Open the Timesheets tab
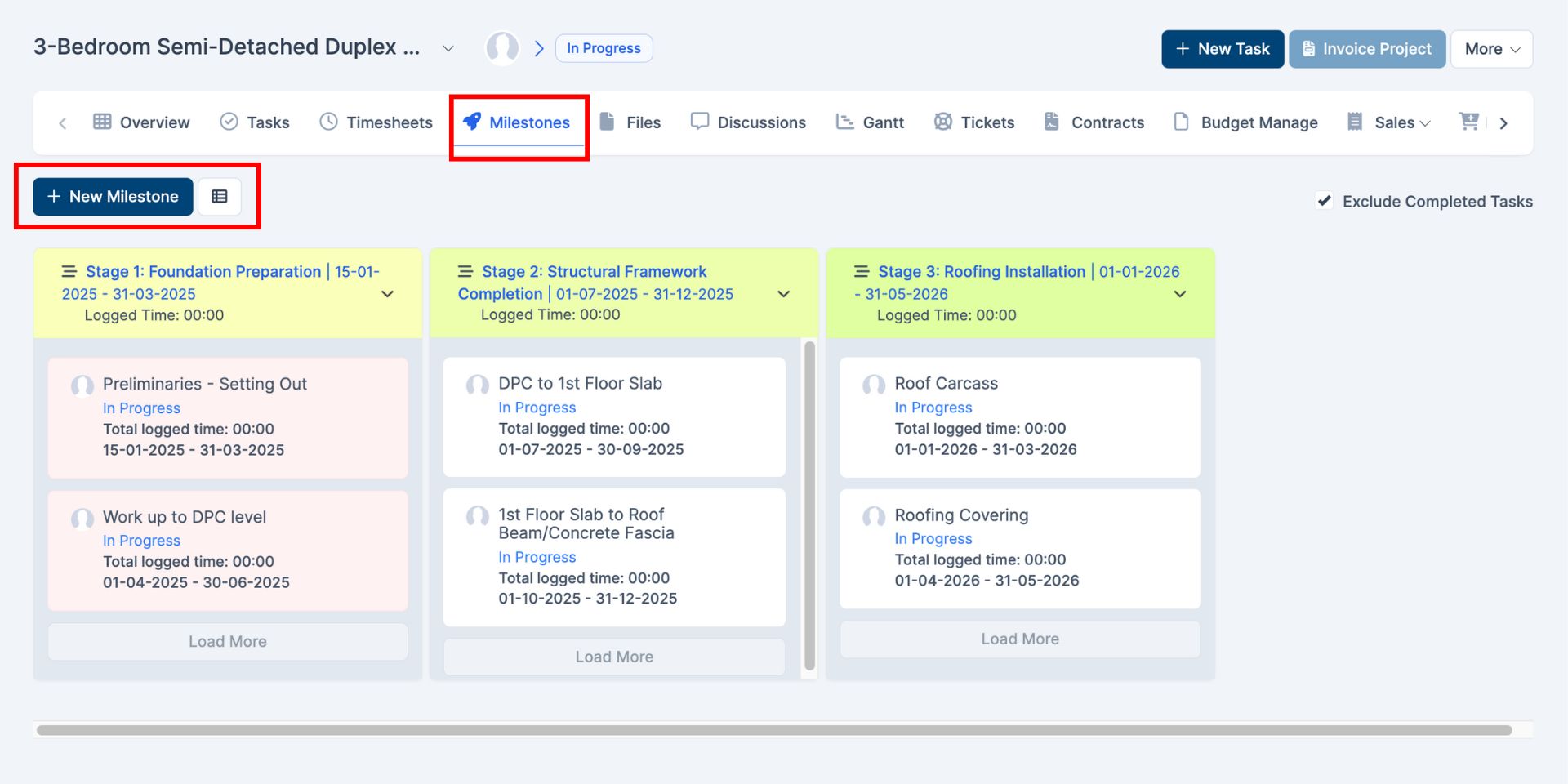 coord(376,122)
